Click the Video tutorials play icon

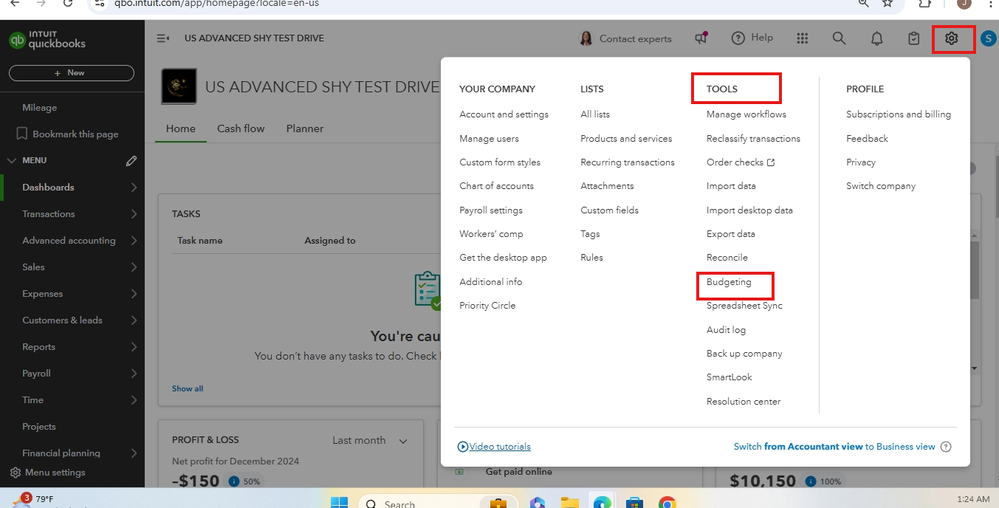click(x=463, y=447)
